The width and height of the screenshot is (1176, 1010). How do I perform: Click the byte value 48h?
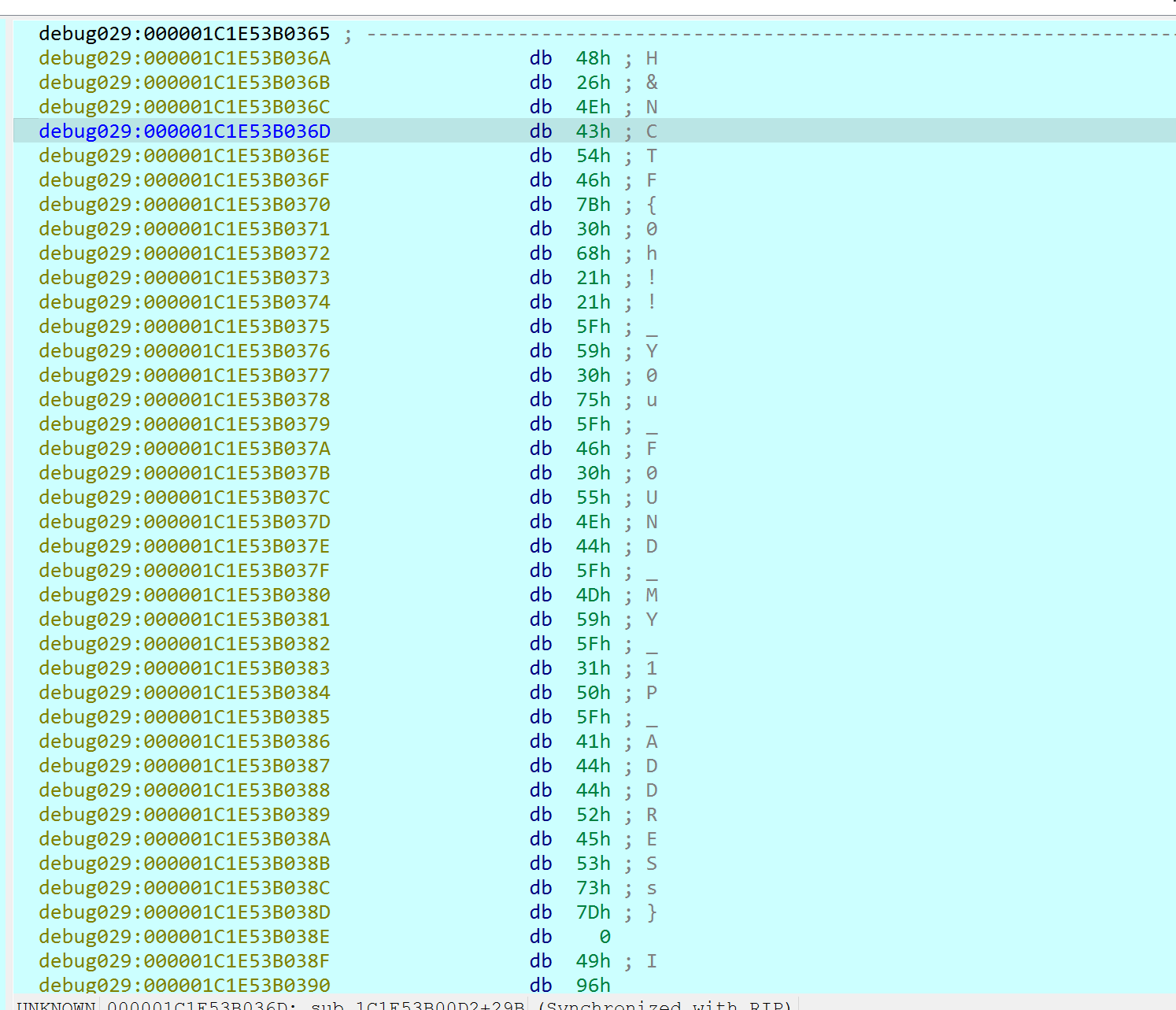click(x=593, y=58)
